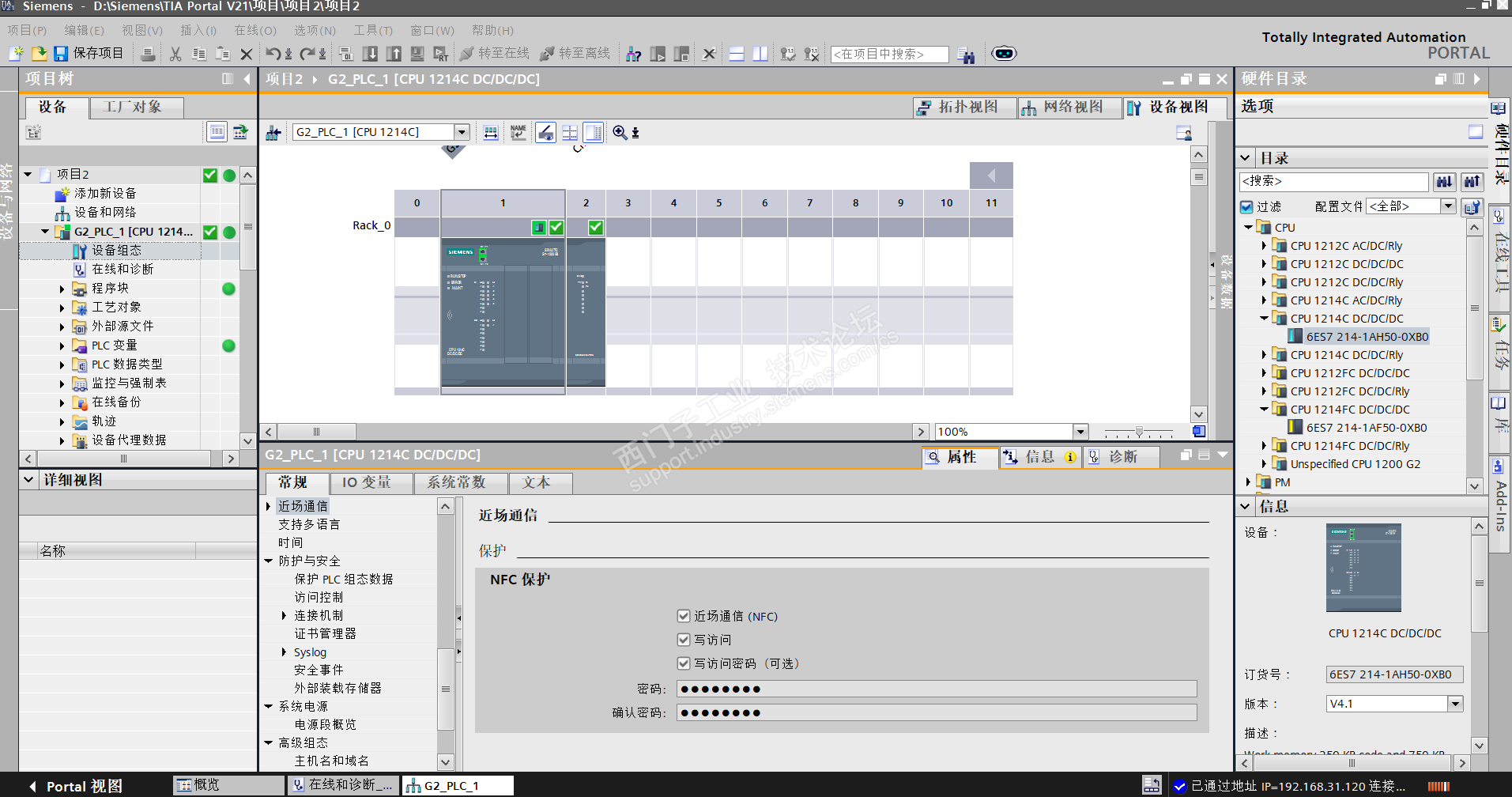Uncheck the write access checkbox
This screenshot has width=1512, height=797.
point(684,640)
